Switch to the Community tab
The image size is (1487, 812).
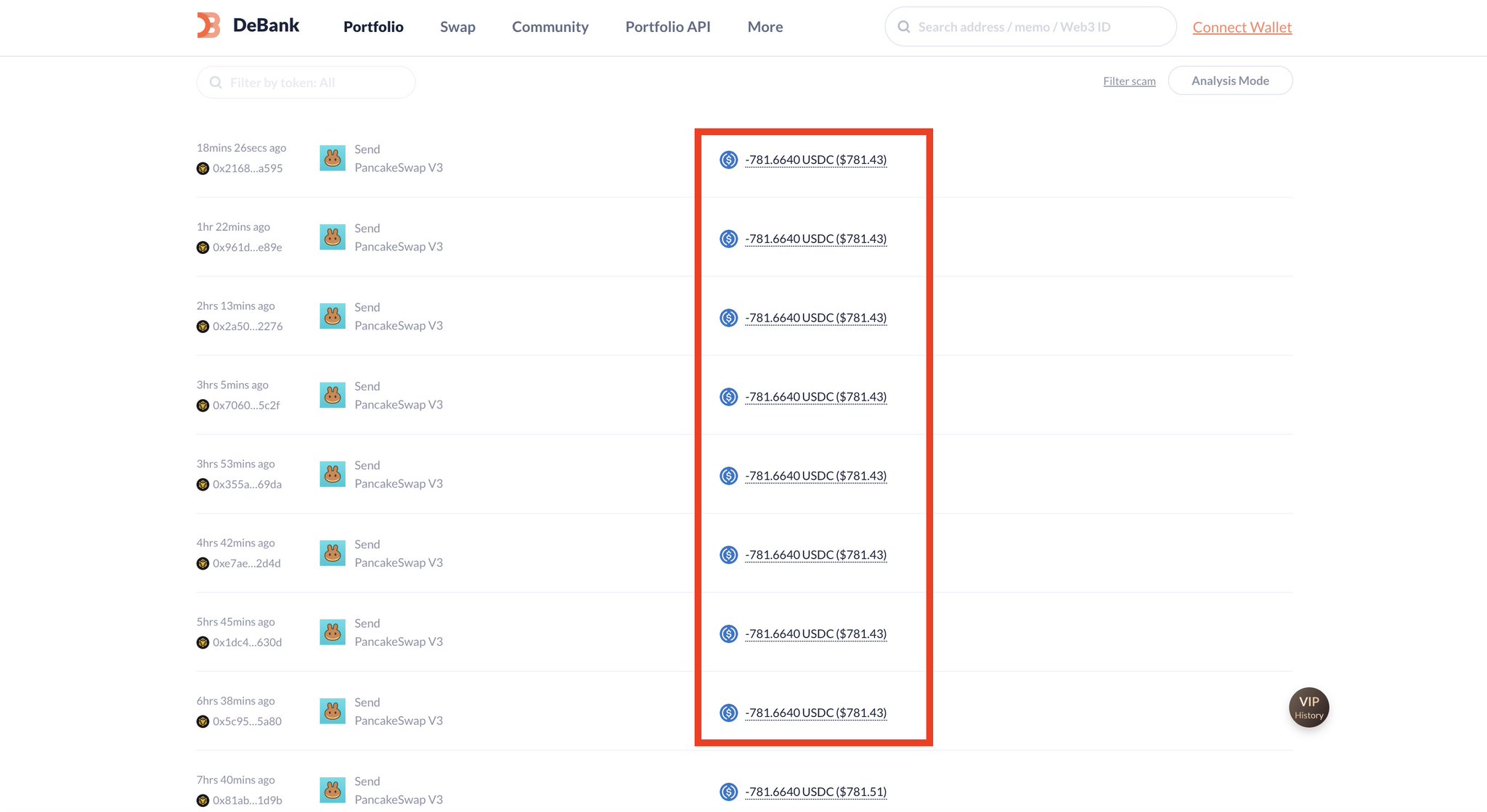pyautogui.click(x=550, y=27)
